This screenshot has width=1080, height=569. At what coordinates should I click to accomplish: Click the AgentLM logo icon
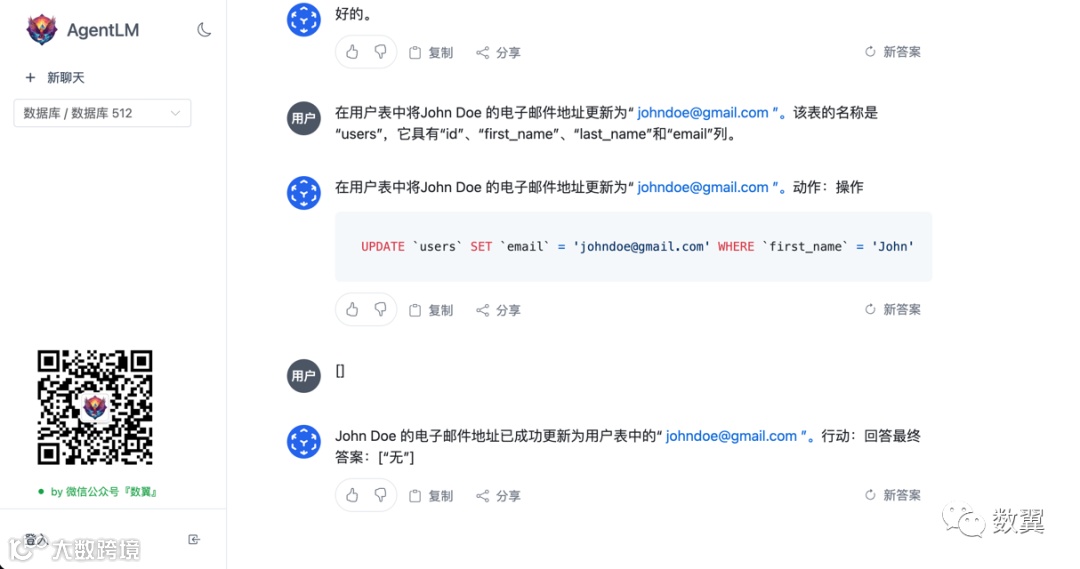pos(41,30)
